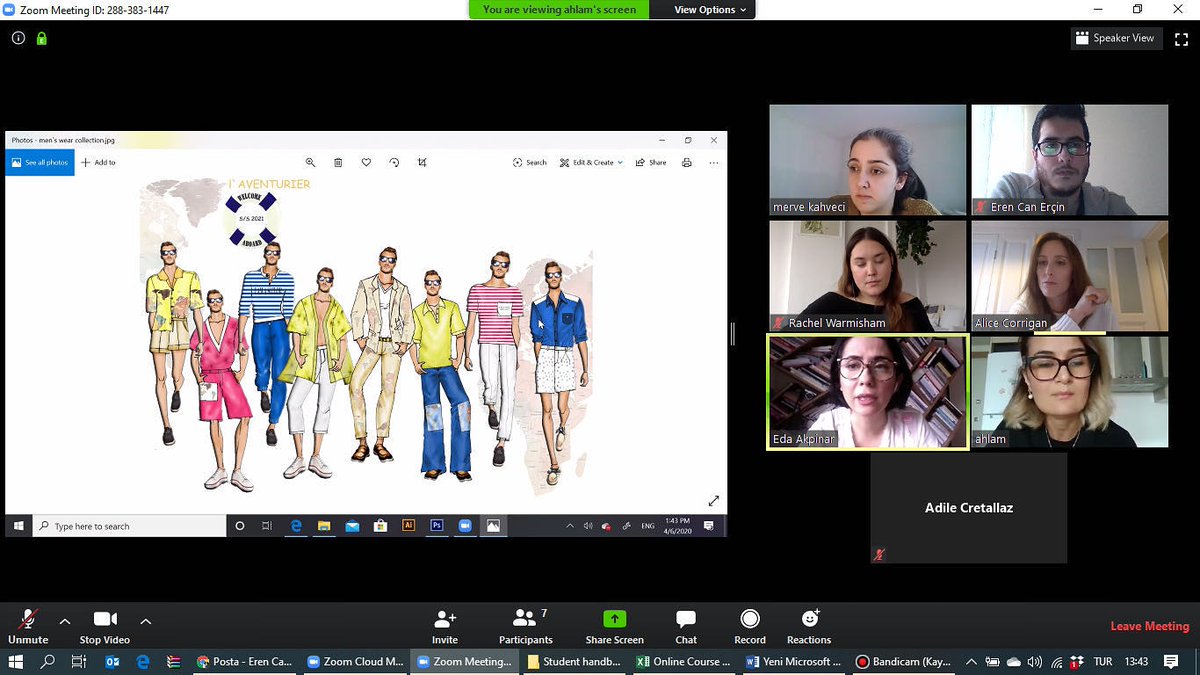Click Photoshop icon in shared taskbar
1200x675 pixels.
437,525
